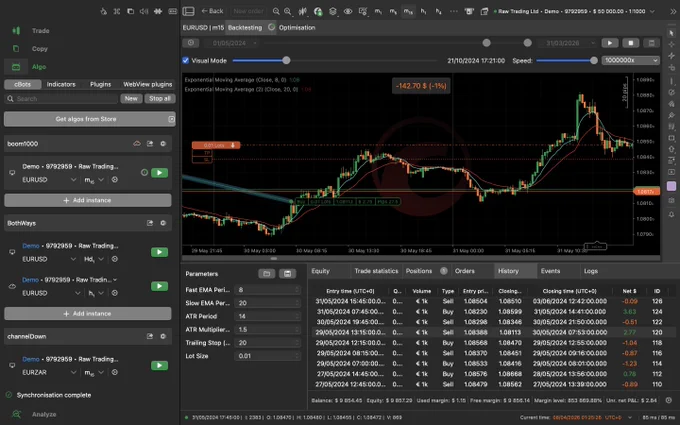The image size is (680, 425).
Task: Click the Visual Mode progress slider handle
Action: click(x=286, y=60)
